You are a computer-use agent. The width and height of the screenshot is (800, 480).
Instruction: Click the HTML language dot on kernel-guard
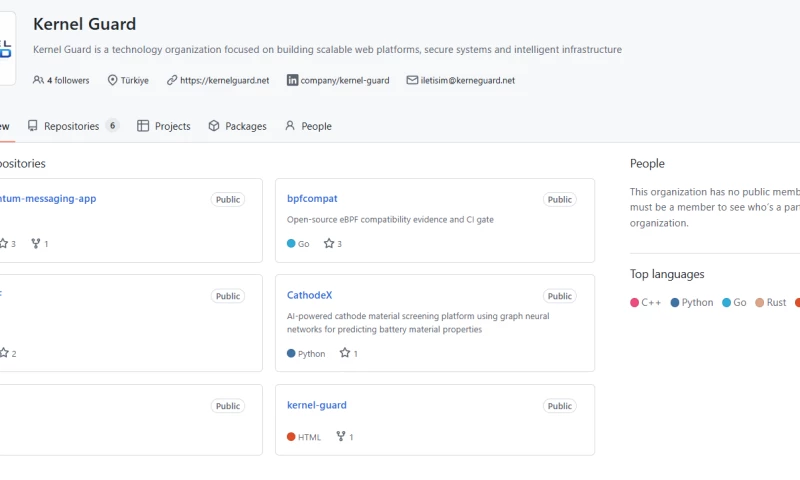point(291,437)
